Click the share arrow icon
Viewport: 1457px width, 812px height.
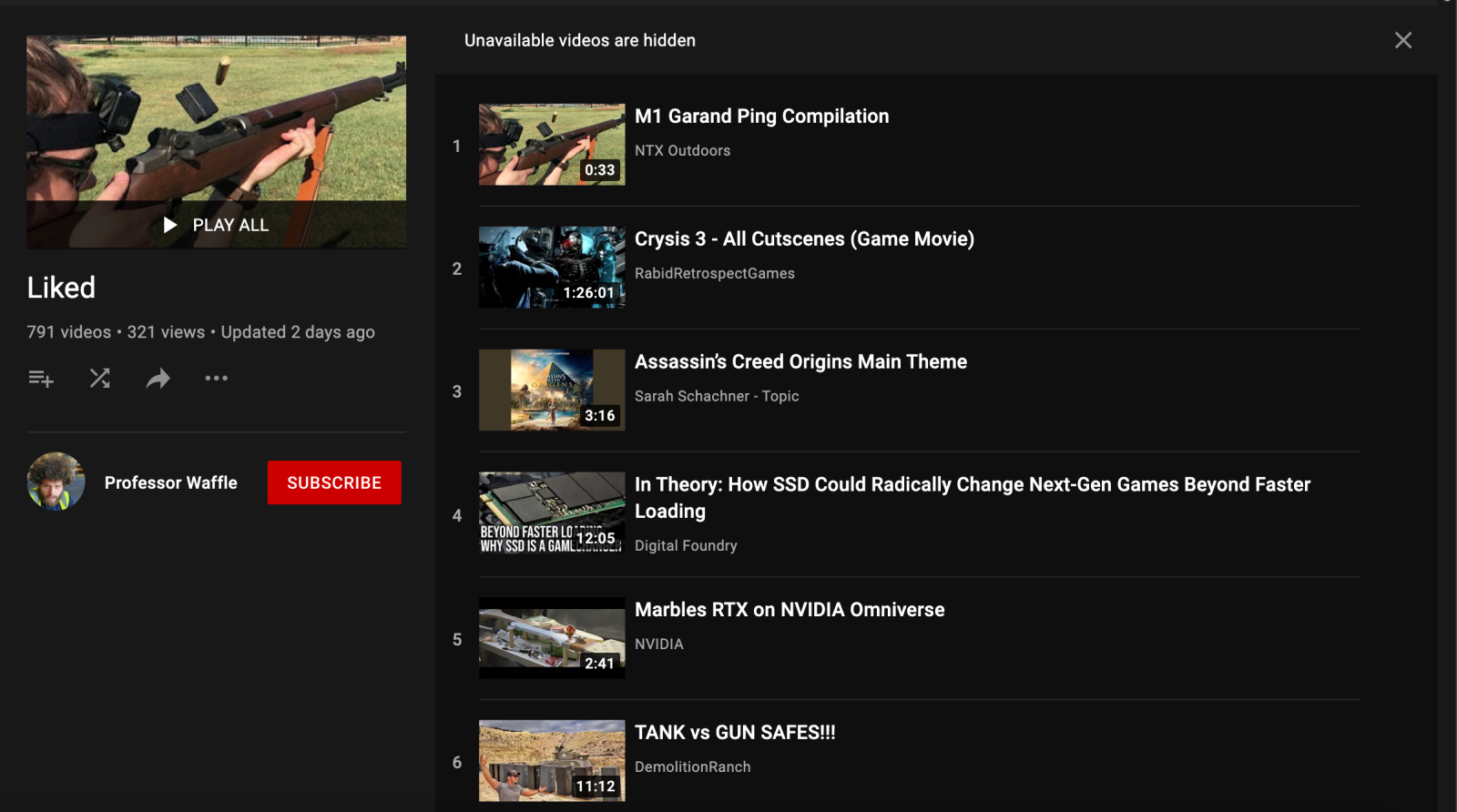[x=158, y=378]
